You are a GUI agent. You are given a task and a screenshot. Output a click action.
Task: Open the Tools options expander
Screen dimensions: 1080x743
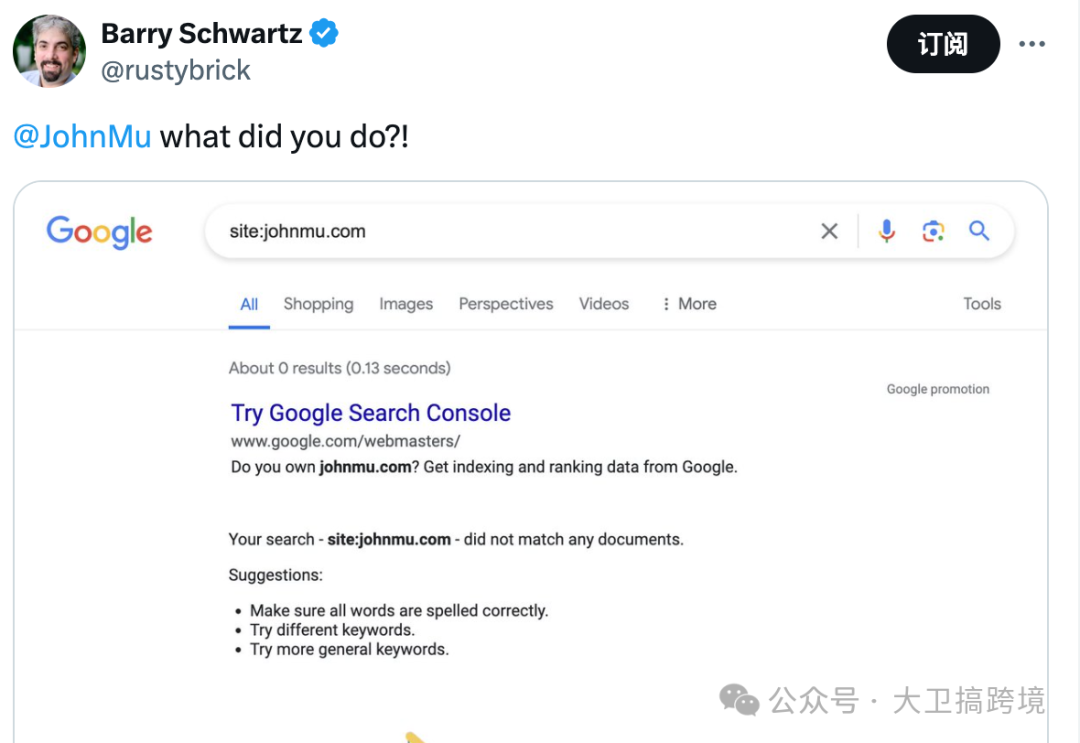tap(982, 304)
